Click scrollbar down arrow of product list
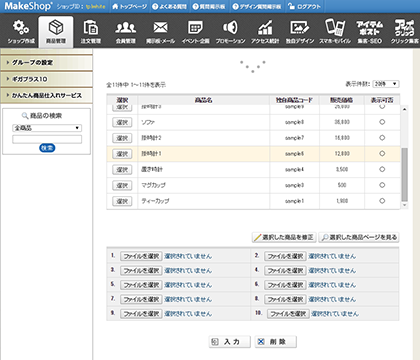420x360 pixels. 404,205
